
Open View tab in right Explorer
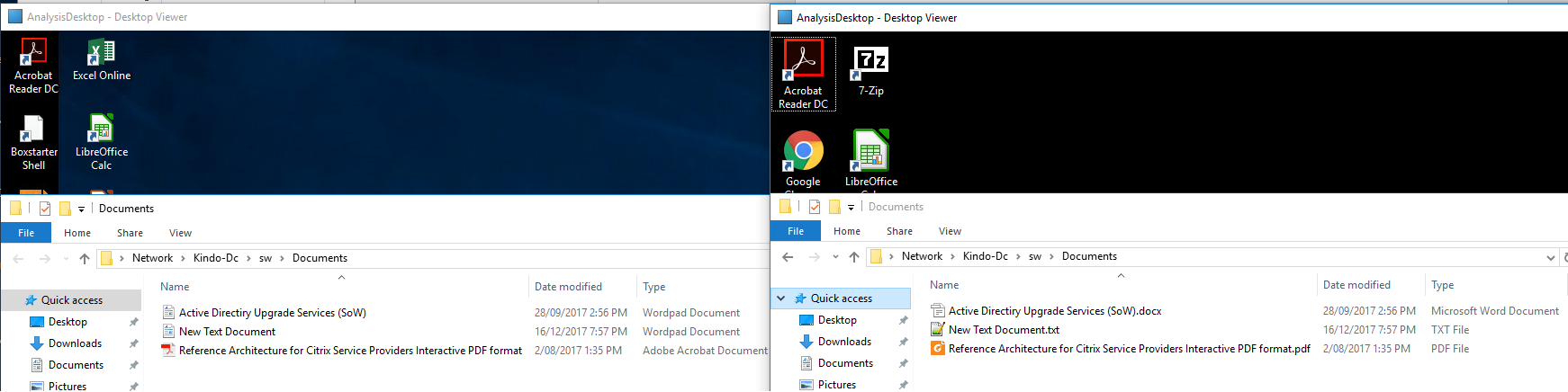950,231
